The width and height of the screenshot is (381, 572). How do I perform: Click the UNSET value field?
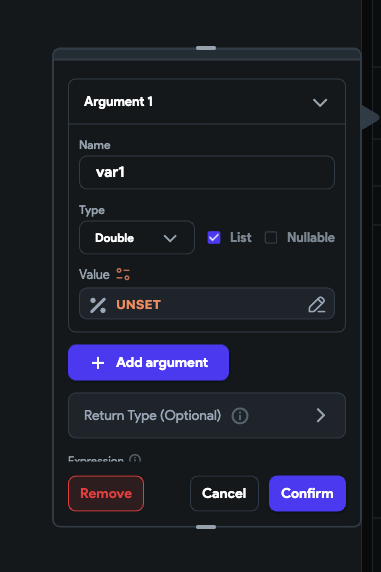(x=207, y=304)
